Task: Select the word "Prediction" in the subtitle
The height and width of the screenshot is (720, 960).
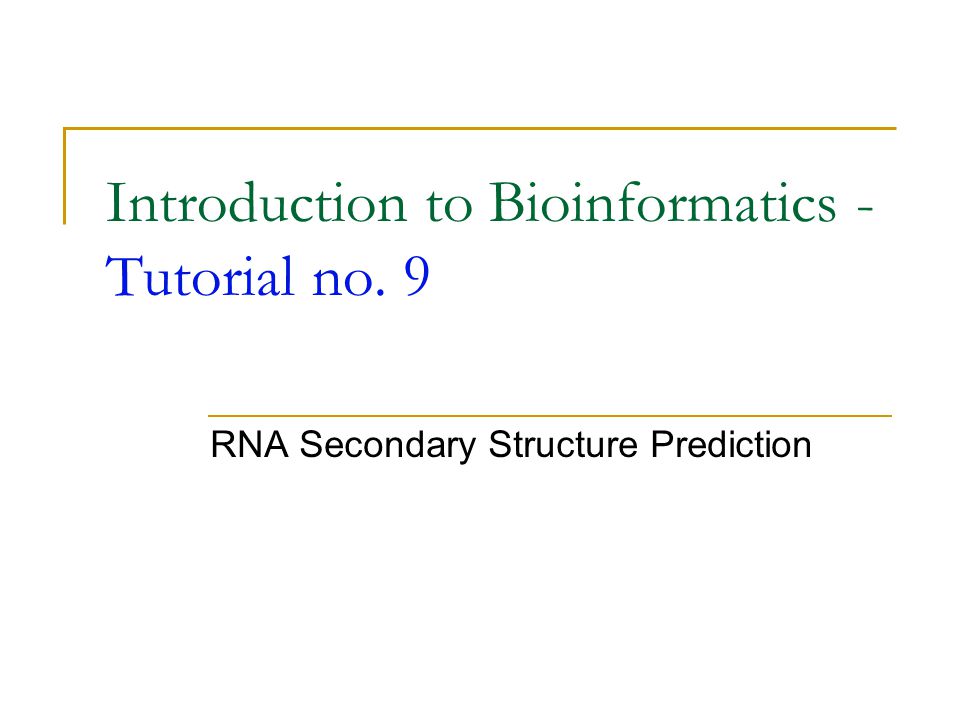Action: 731,444
